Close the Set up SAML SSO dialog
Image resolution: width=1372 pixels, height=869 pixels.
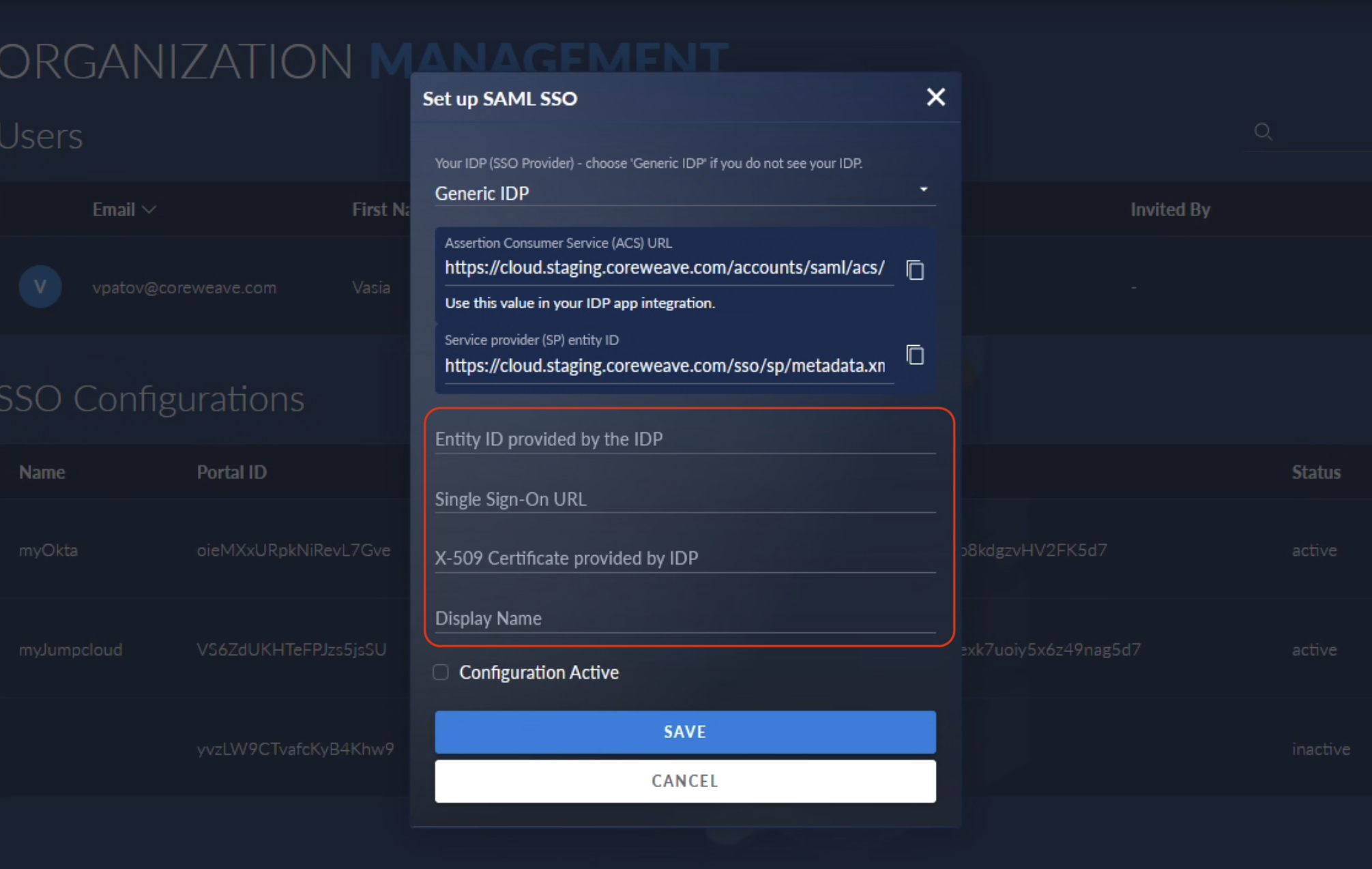[x=935, y=98]
